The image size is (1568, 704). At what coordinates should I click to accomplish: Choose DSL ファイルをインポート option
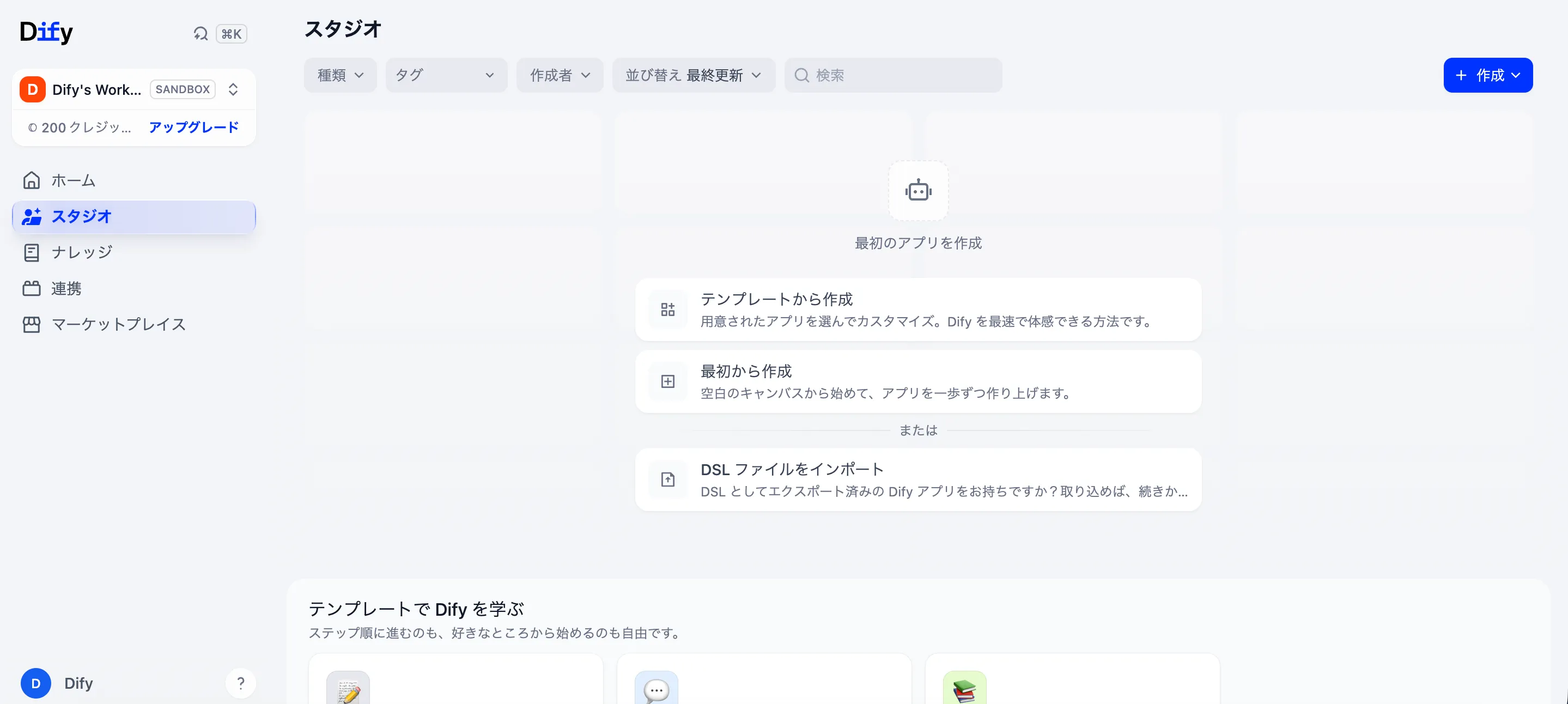(918, 480)
